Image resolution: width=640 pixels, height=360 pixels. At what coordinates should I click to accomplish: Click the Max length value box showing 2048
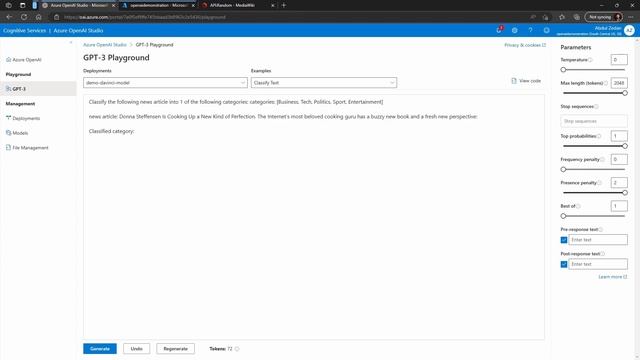tap(619, 83)
